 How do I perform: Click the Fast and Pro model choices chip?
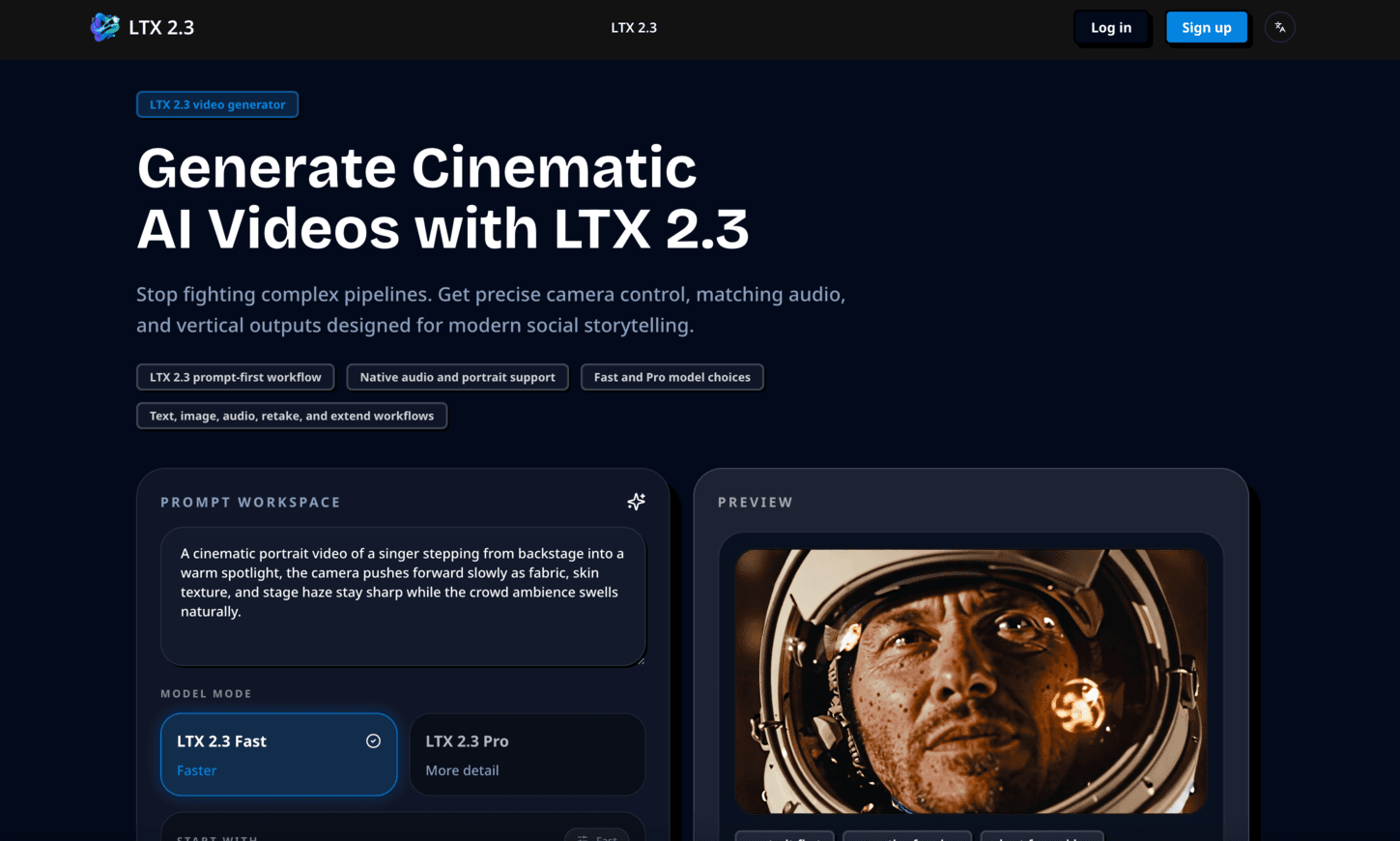(671, 377)
